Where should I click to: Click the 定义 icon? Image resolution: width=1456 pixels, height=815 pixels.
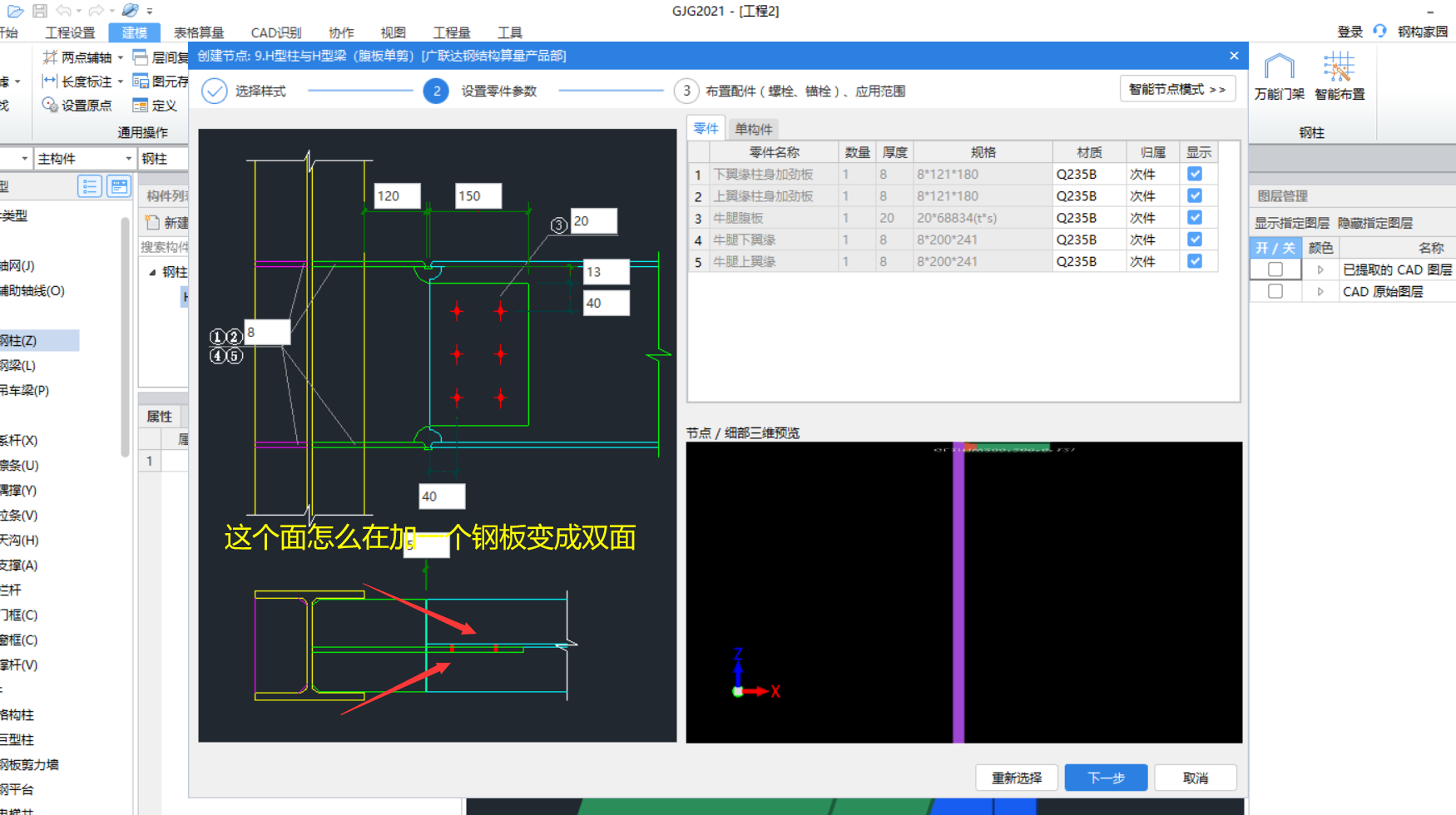[x=141, y=105]
